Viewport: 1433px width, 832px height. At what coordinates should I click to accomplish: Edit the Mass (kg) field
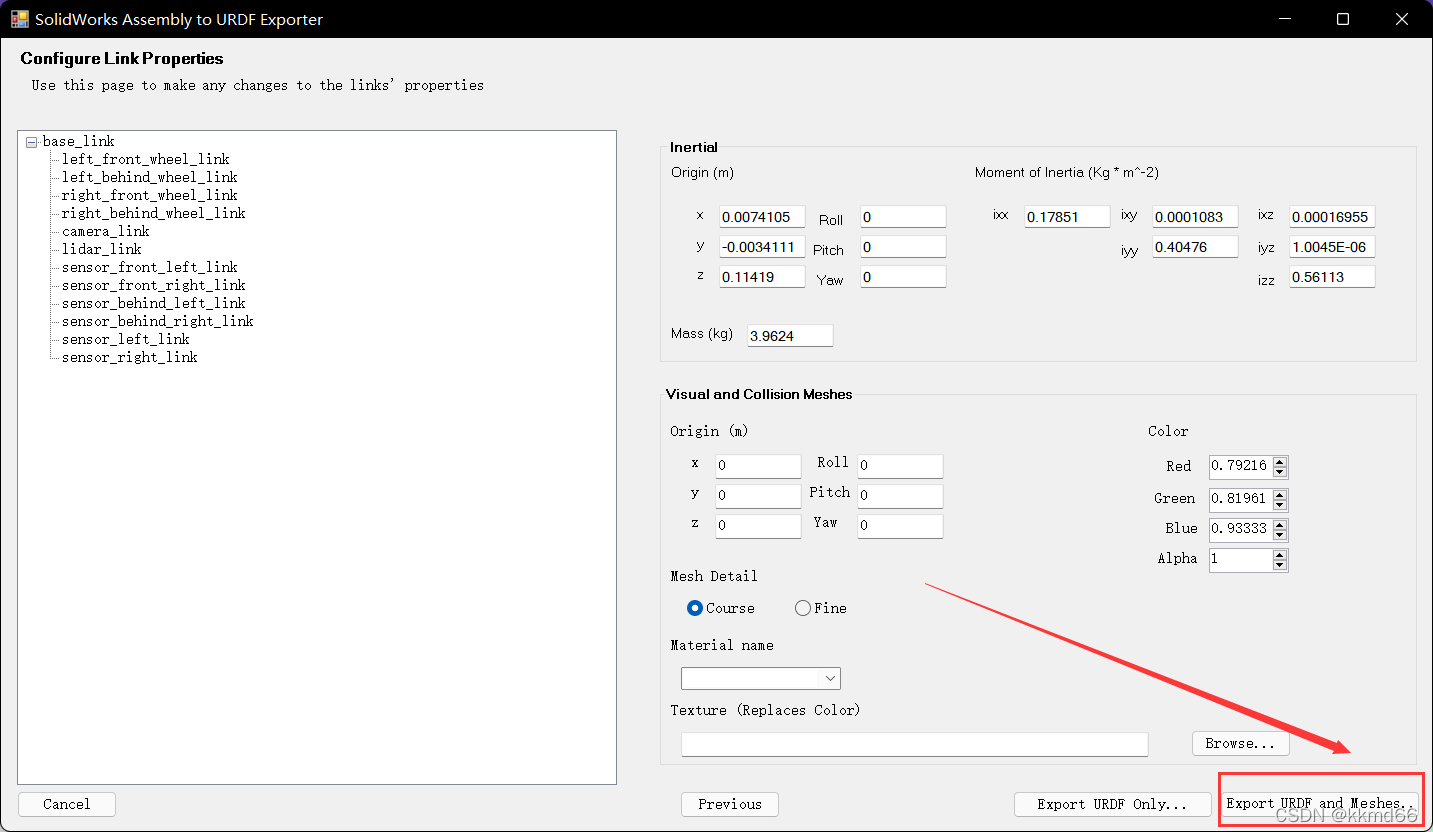[x=790, y=336]
